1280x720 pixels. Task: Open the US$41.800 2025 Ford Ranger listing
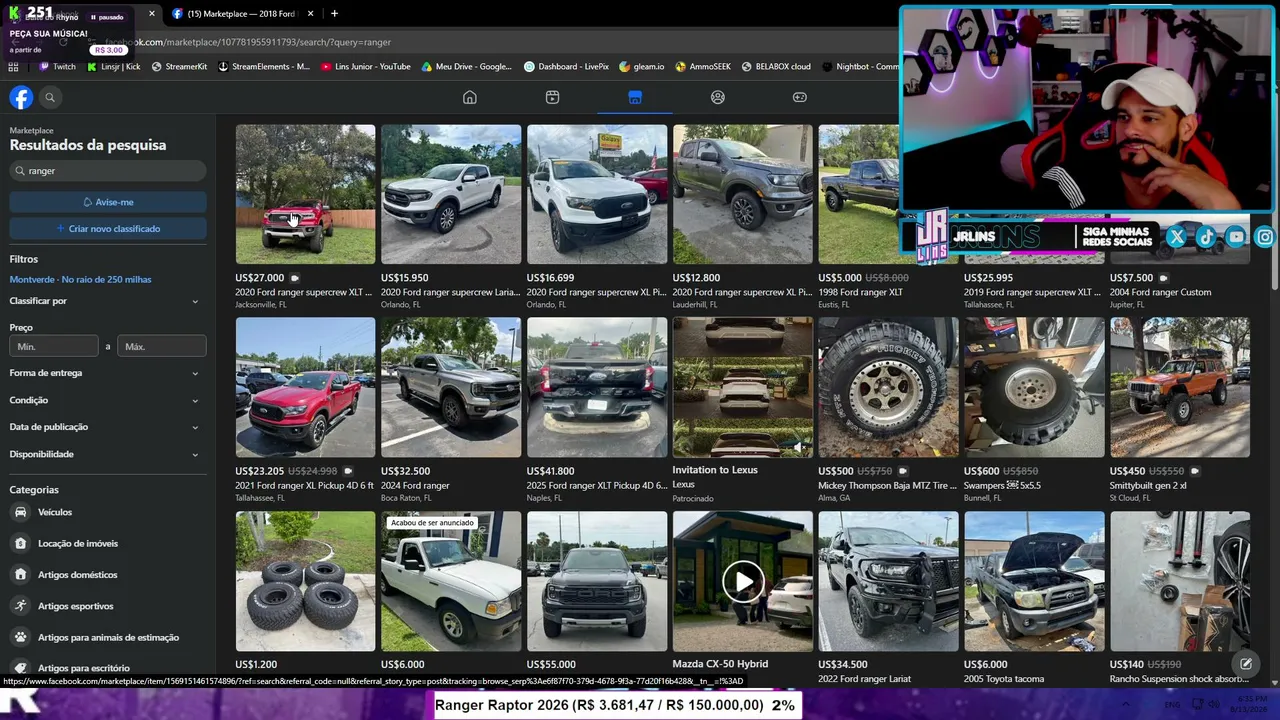(x=597, y=387)
